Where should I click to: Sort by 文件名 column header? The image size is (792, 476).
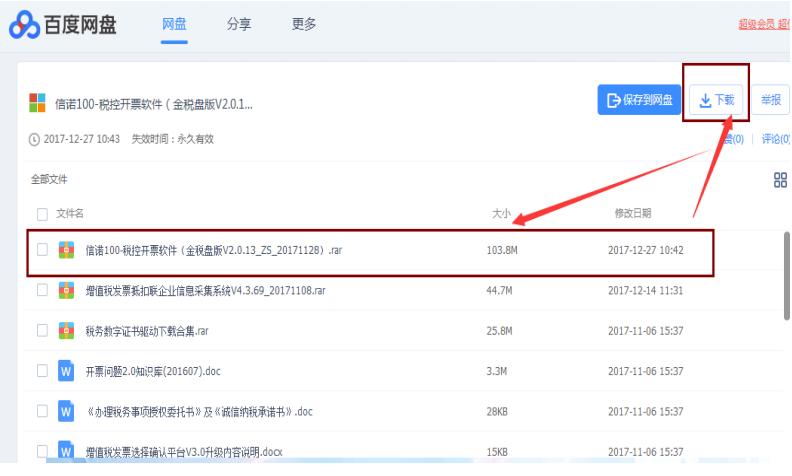pyautogui.click(x=70, y=213)
